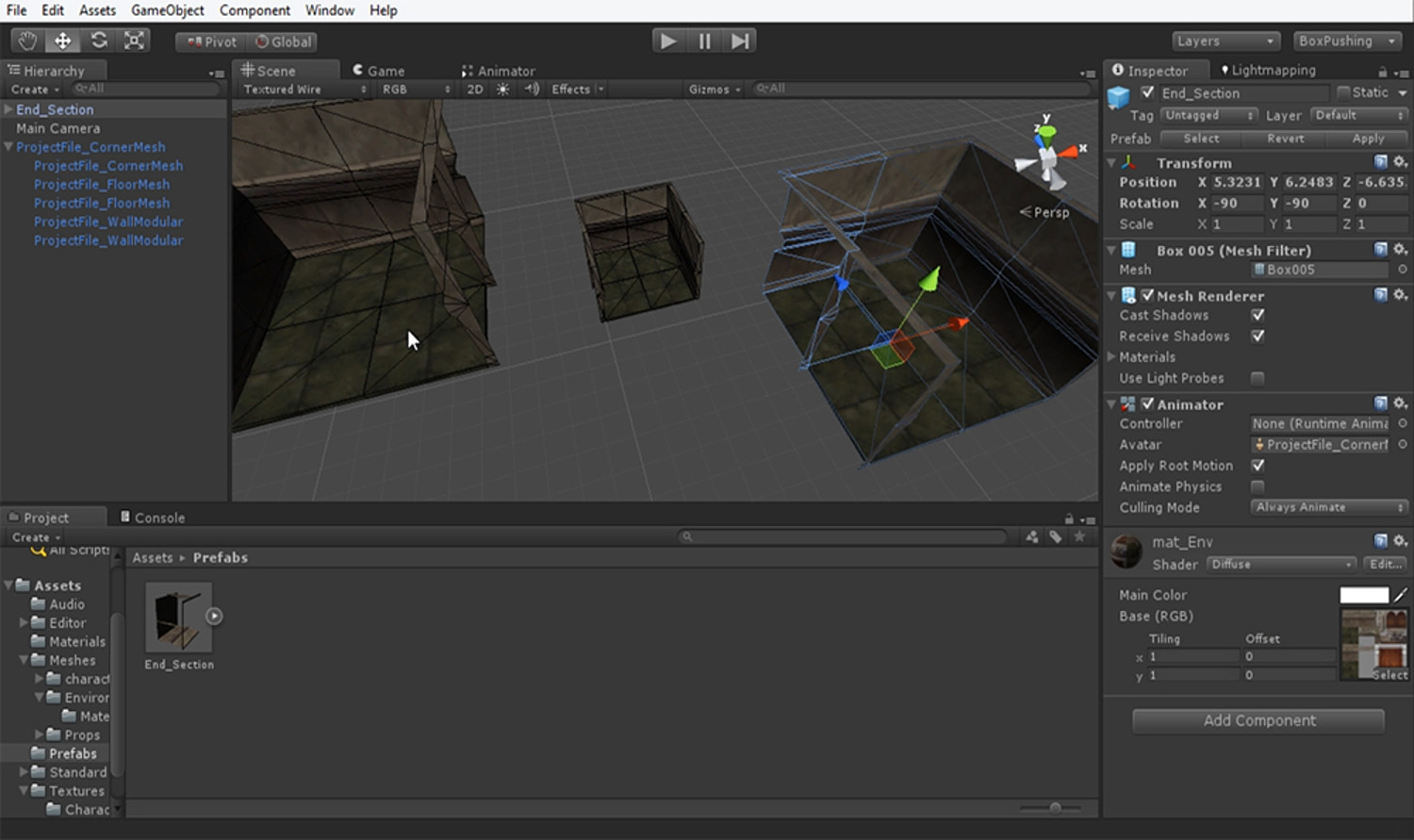
Task: Open the GameObject menu
Action: pyautogui.click(x=168, y=10)
